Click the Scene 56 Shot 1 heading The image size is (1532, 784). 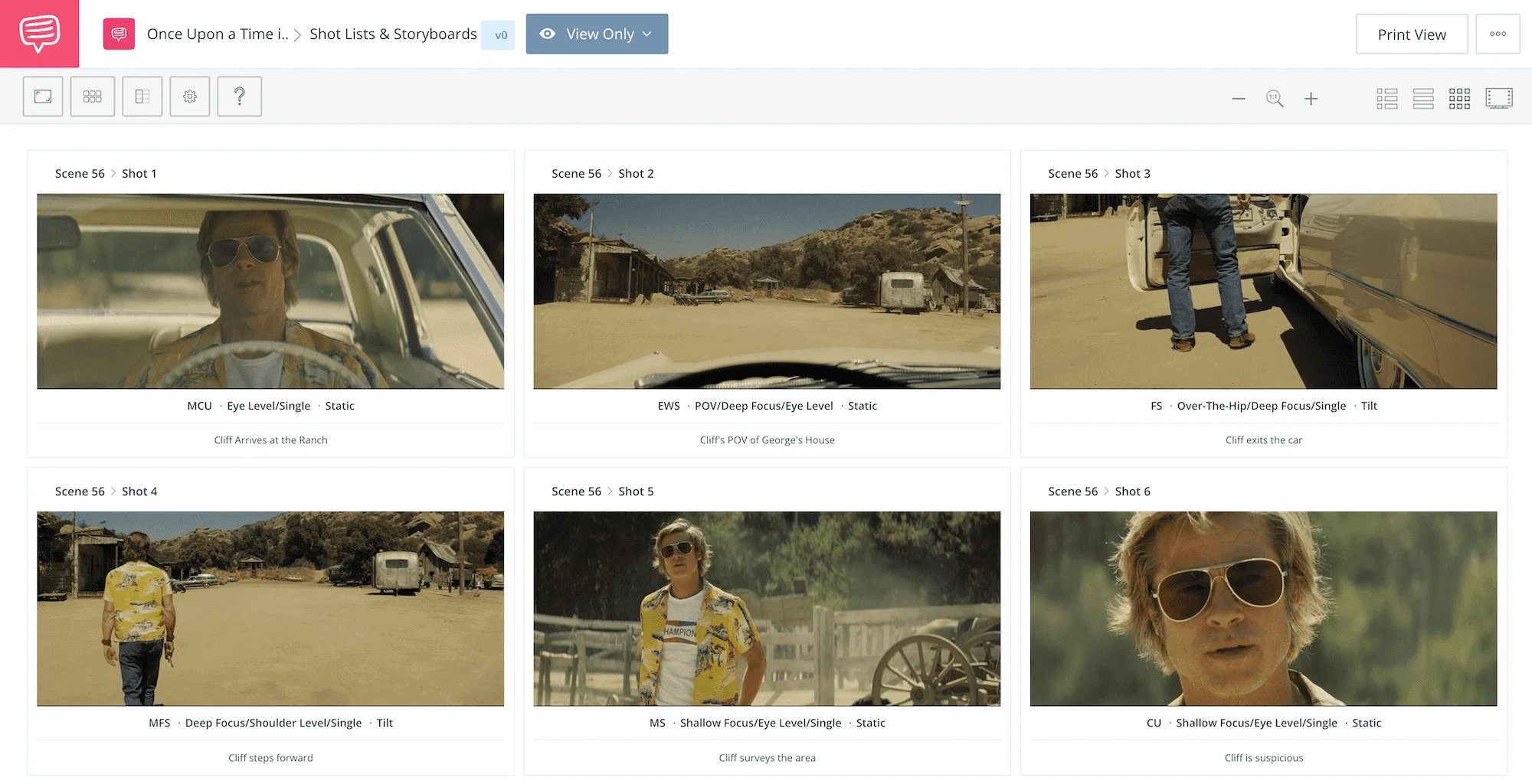tap(106, 174)
